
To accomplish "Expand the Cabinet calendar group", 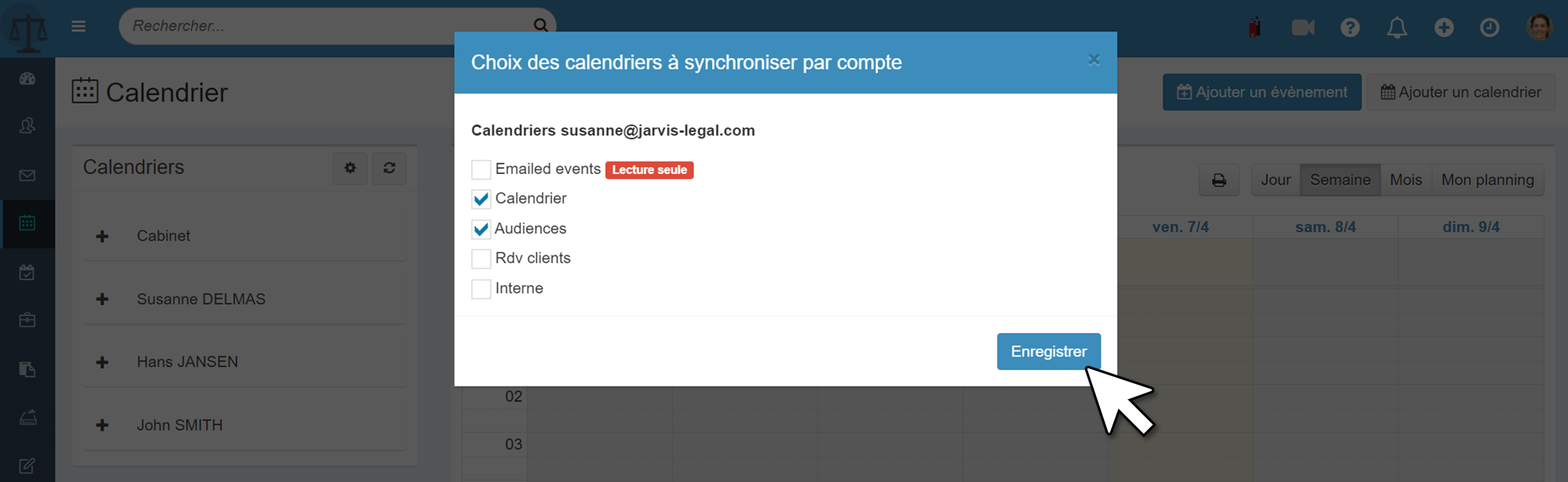I will pos(102,236).
